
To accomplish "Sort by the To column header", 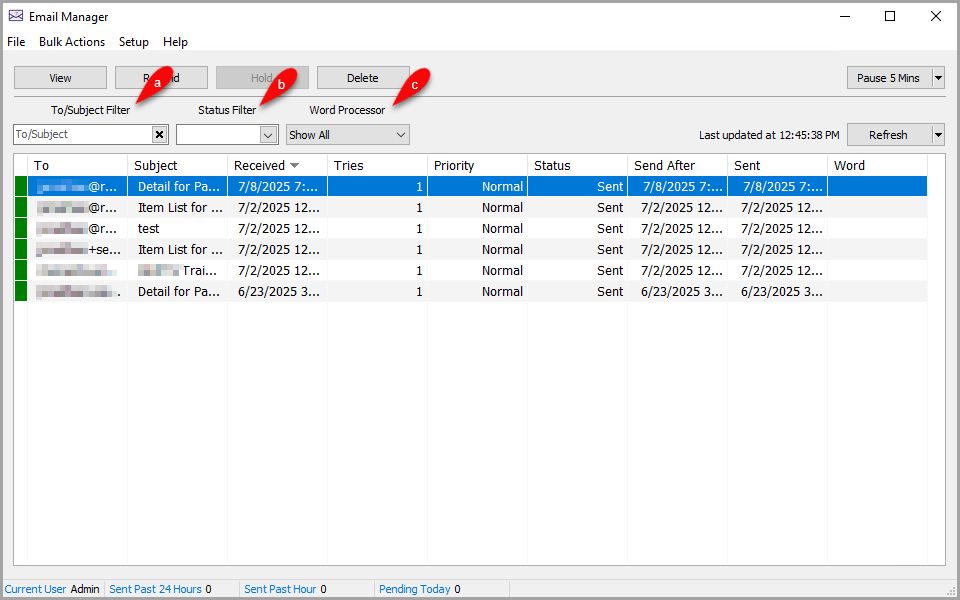I will [78, 165].
